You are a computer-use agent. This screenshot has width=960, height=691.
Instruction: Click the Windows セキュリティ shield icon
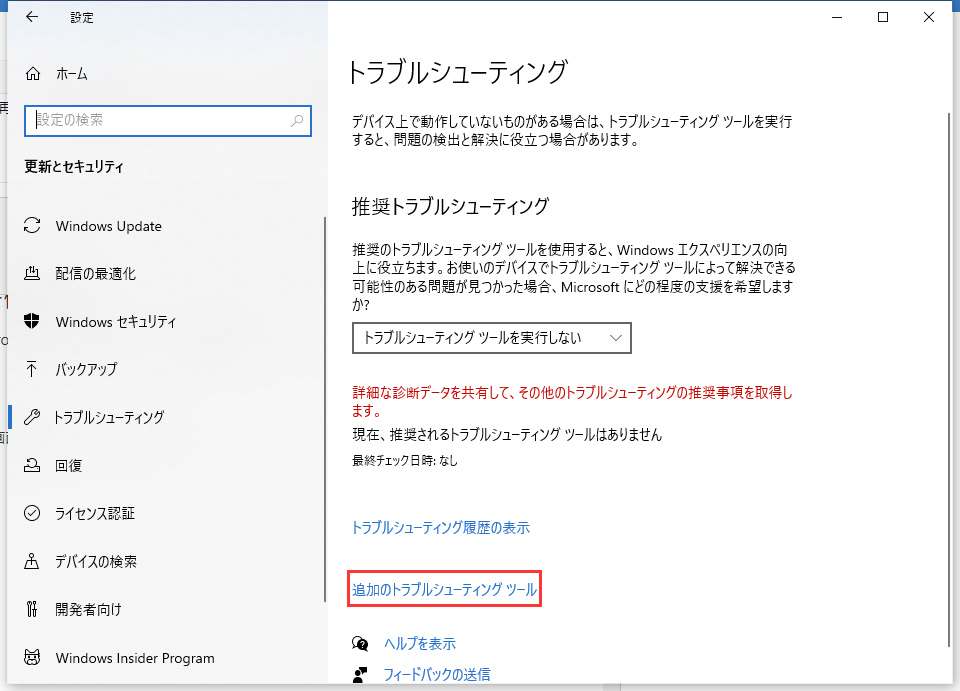[x=32, y=322]
